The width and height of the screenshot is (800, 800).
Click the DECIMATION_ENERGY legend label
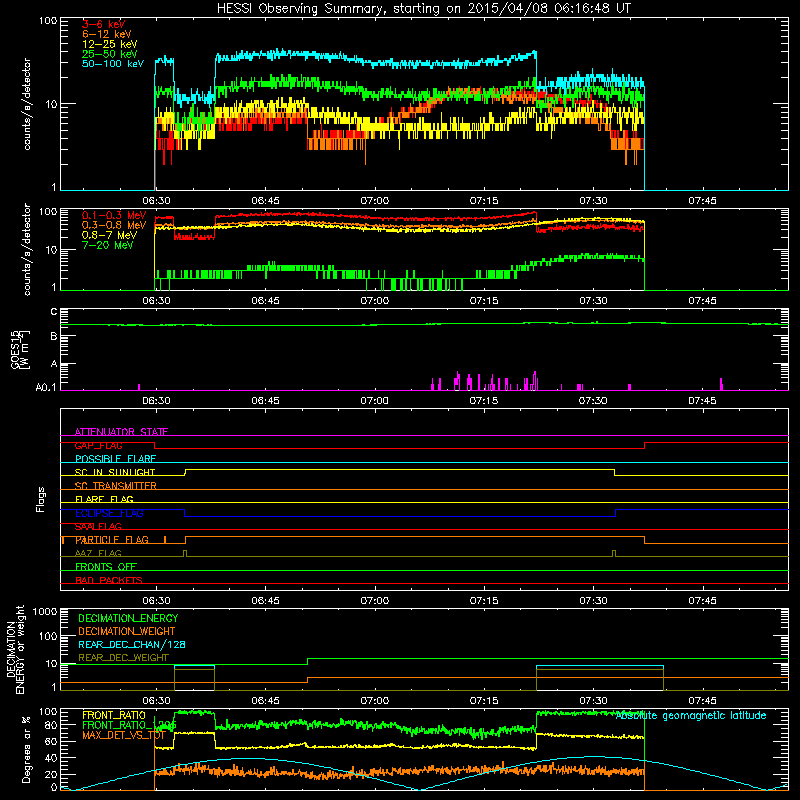pos(128,618)
